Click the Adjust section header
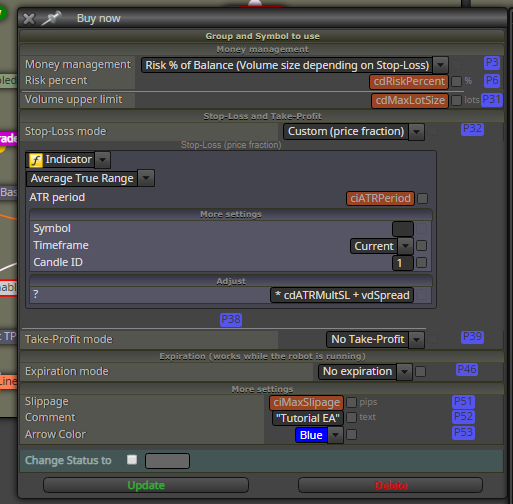 click(x=231, y=281)
